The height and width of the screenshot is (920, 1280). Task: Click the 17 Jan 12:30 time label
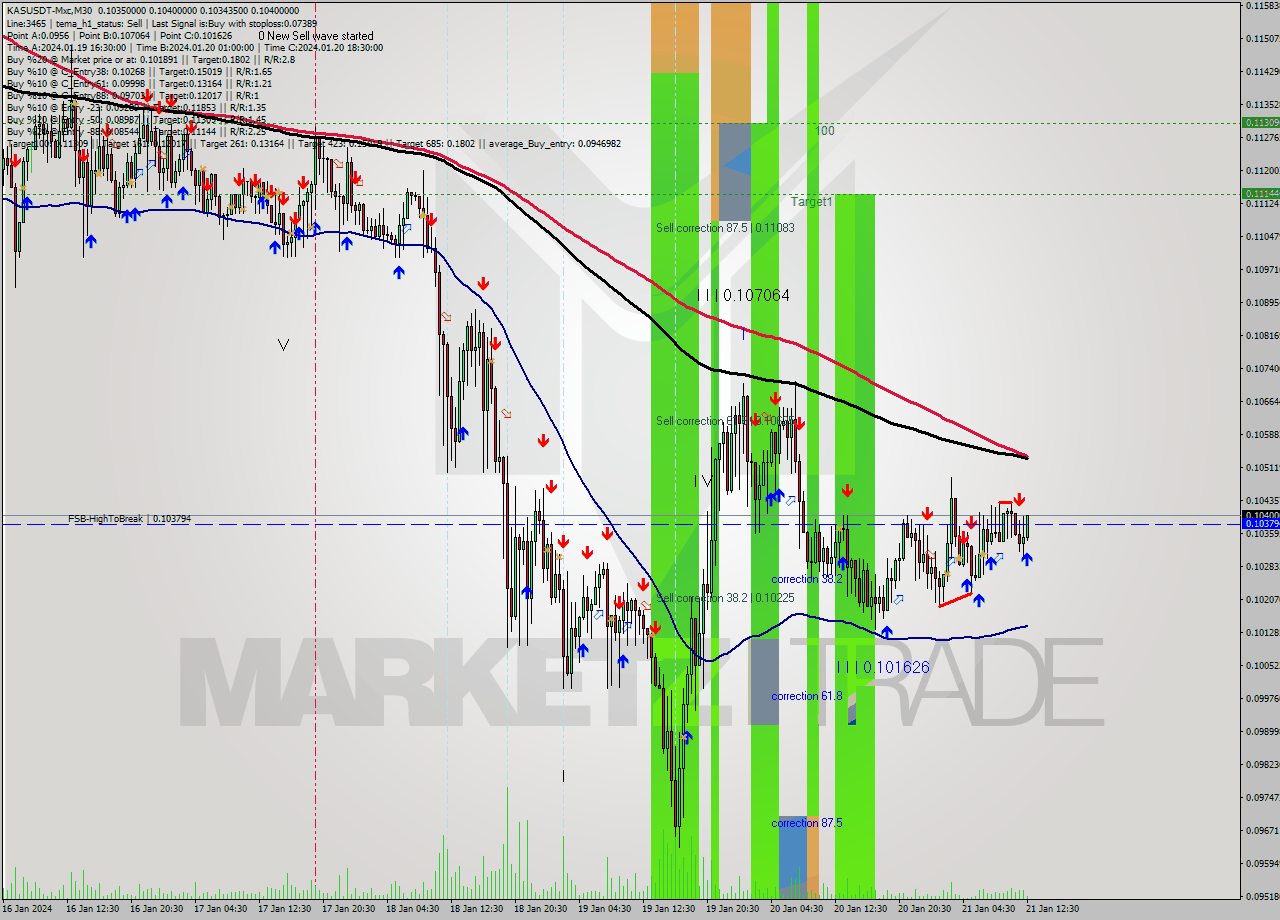coord(284,909)
